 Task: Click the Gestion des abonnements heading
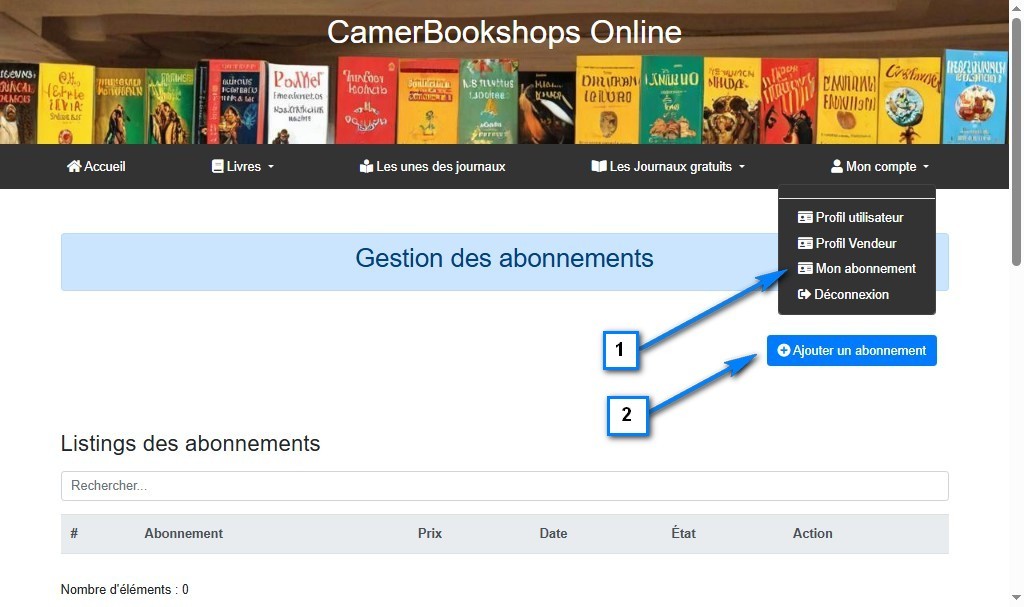click(504, 258)
